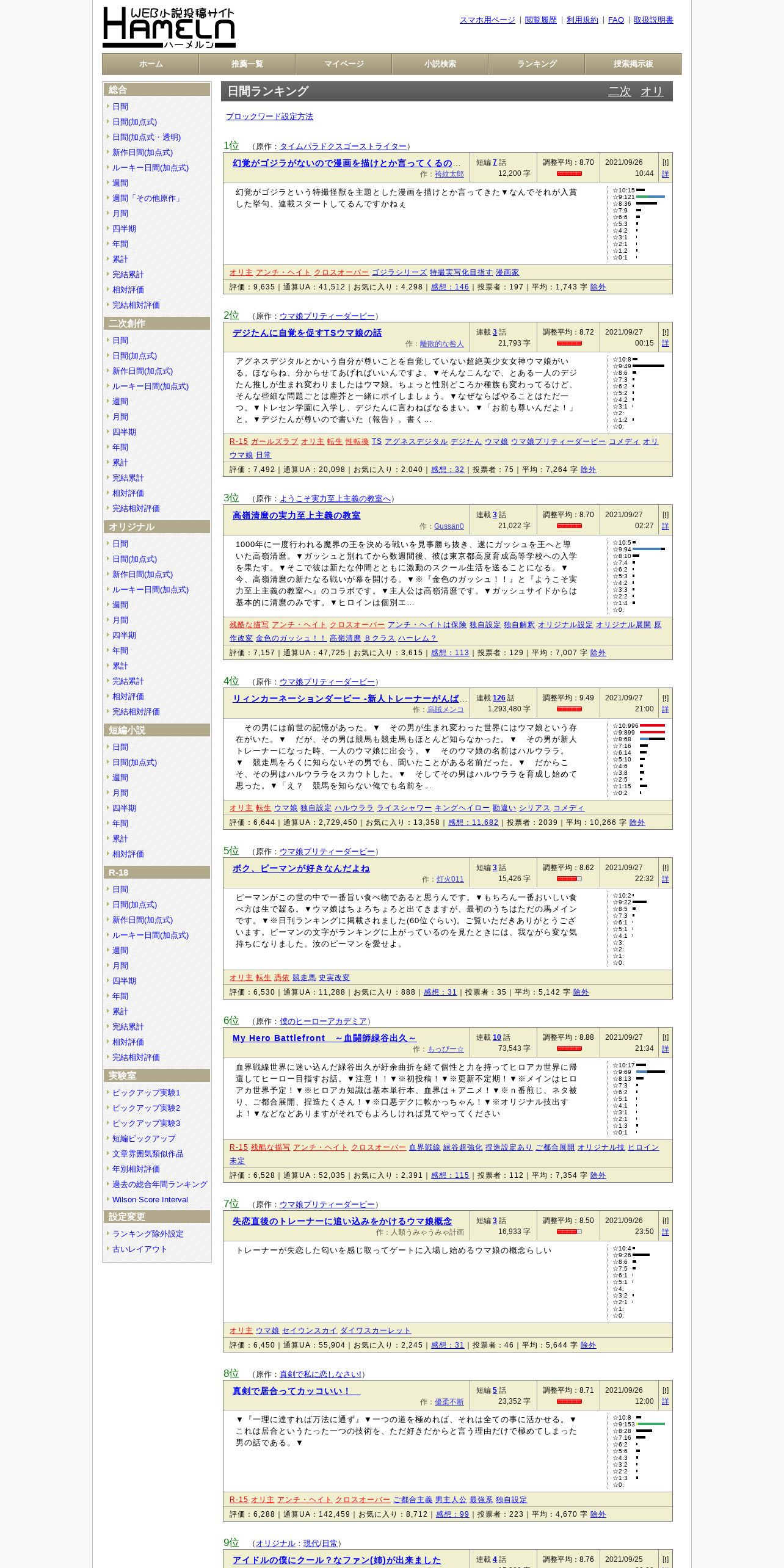Click the Hameln site logo

point(169,27)
